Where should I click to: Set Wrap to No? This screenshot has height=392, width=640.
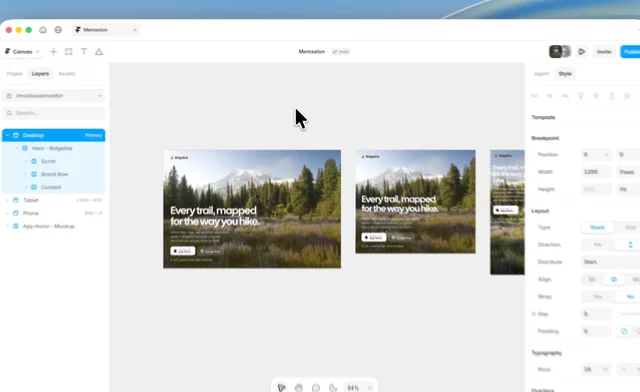coord(630,296)
